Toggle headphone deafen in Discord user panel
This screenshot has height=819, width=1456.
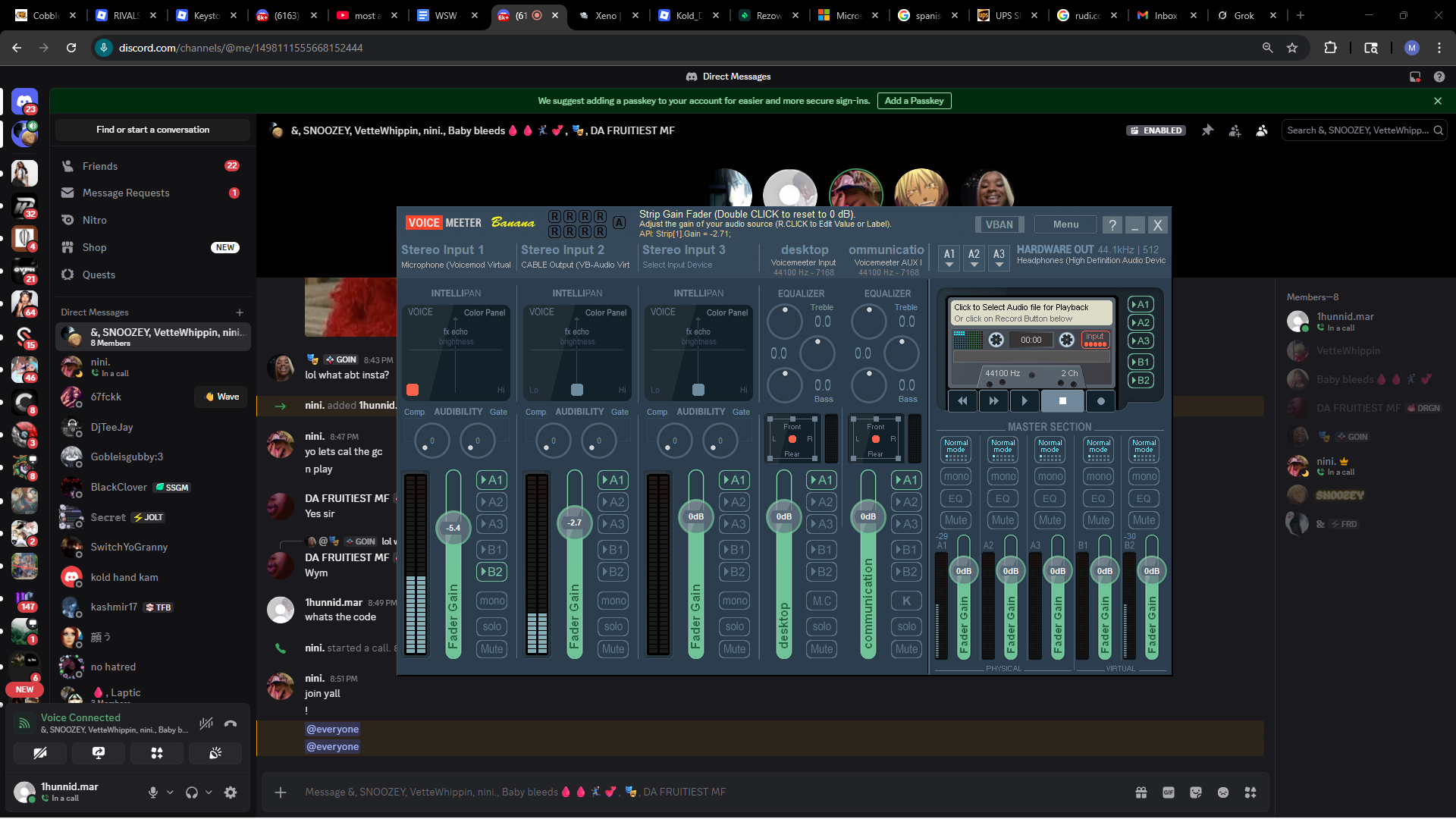click(192, 792)
